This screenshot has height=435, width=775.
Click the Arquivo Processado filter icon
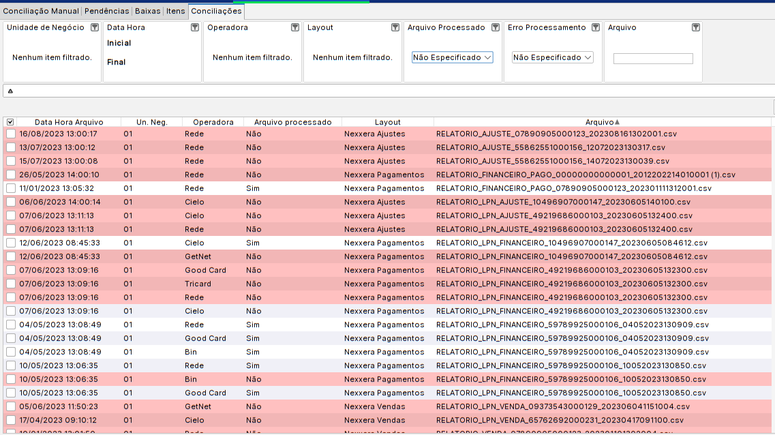[x=495, y=28]
